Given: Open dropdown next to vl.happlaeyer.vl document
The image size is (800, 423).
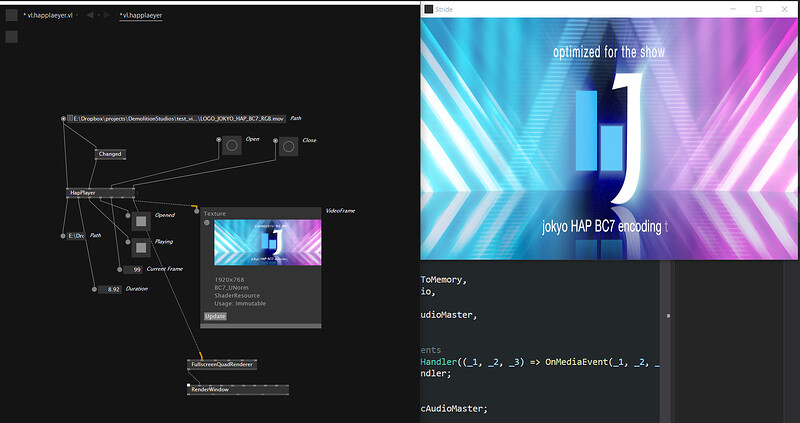Looking at the screenshot, I should [x=77, y=16].
